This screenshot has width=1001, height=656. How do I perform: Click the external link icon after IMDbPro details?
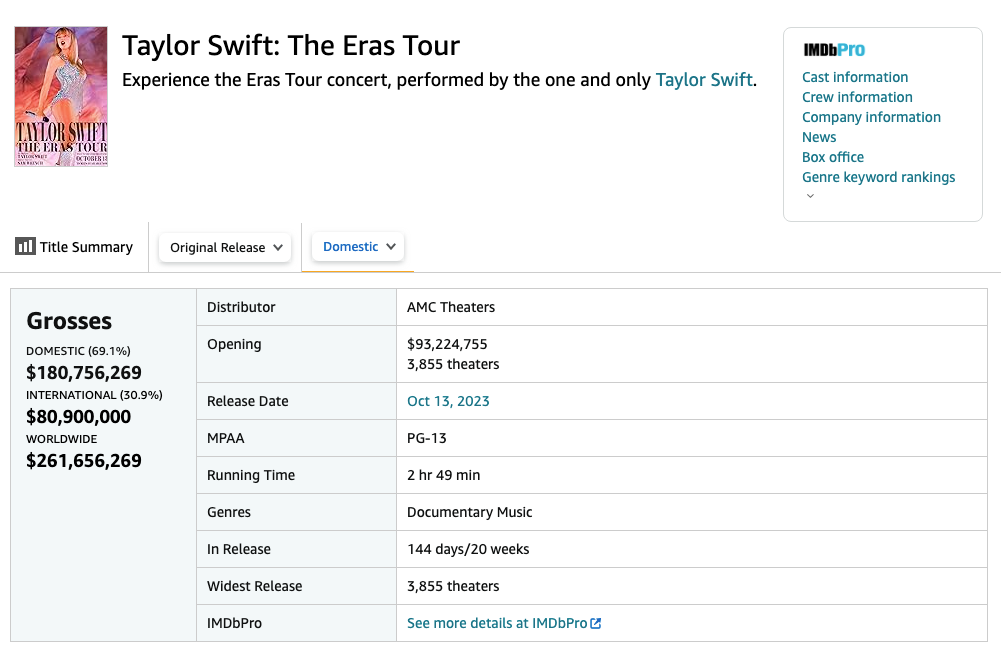596,623
